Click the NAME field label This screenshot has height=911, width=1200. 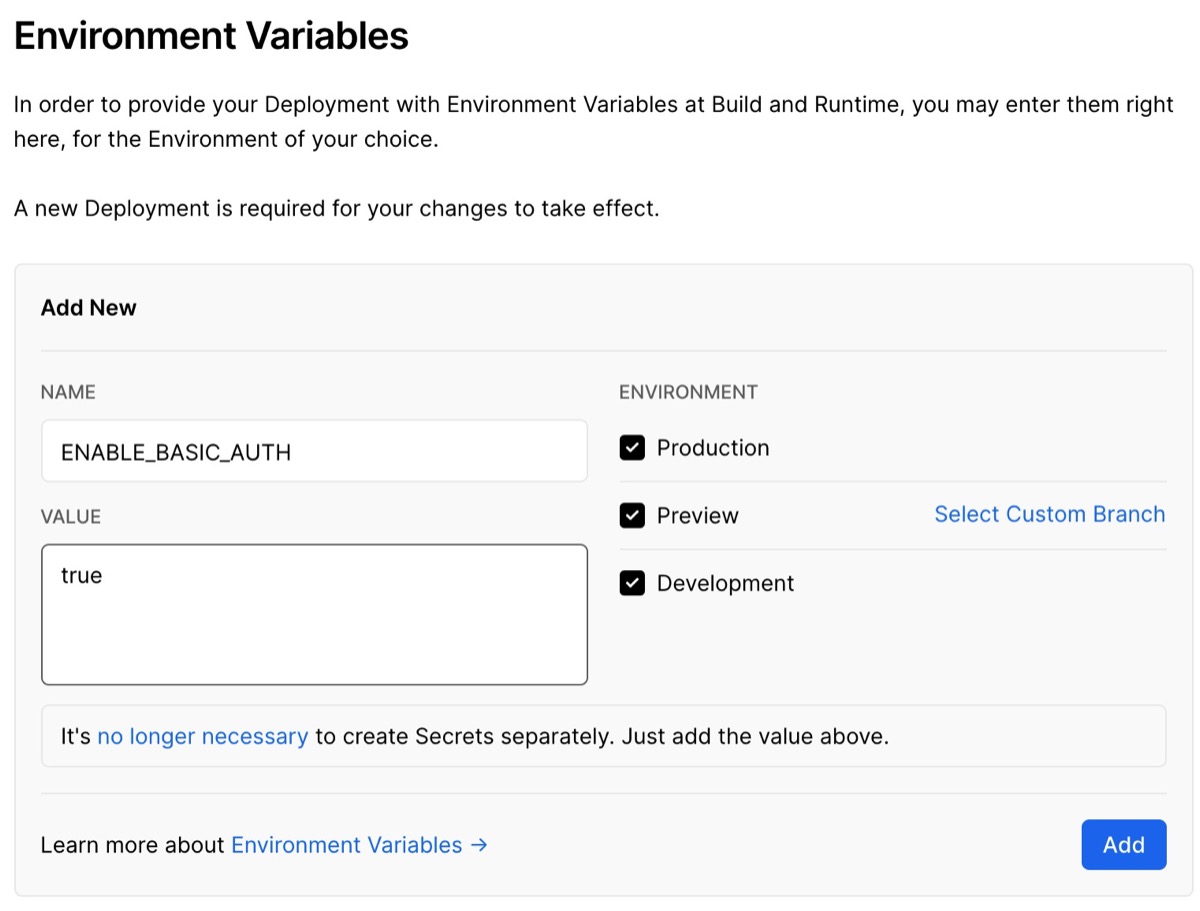click(67, 392)
